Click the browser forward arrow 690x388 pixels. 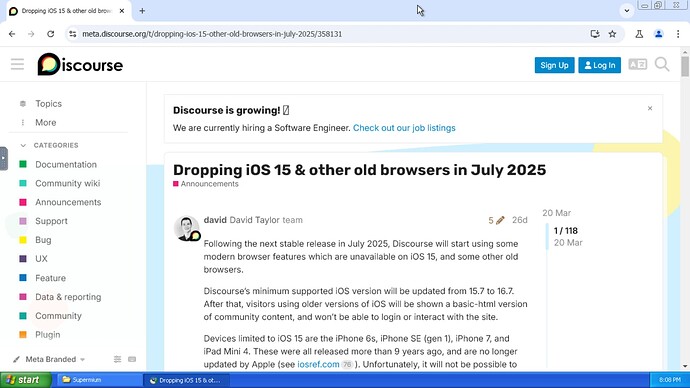[x=31, y=34]
